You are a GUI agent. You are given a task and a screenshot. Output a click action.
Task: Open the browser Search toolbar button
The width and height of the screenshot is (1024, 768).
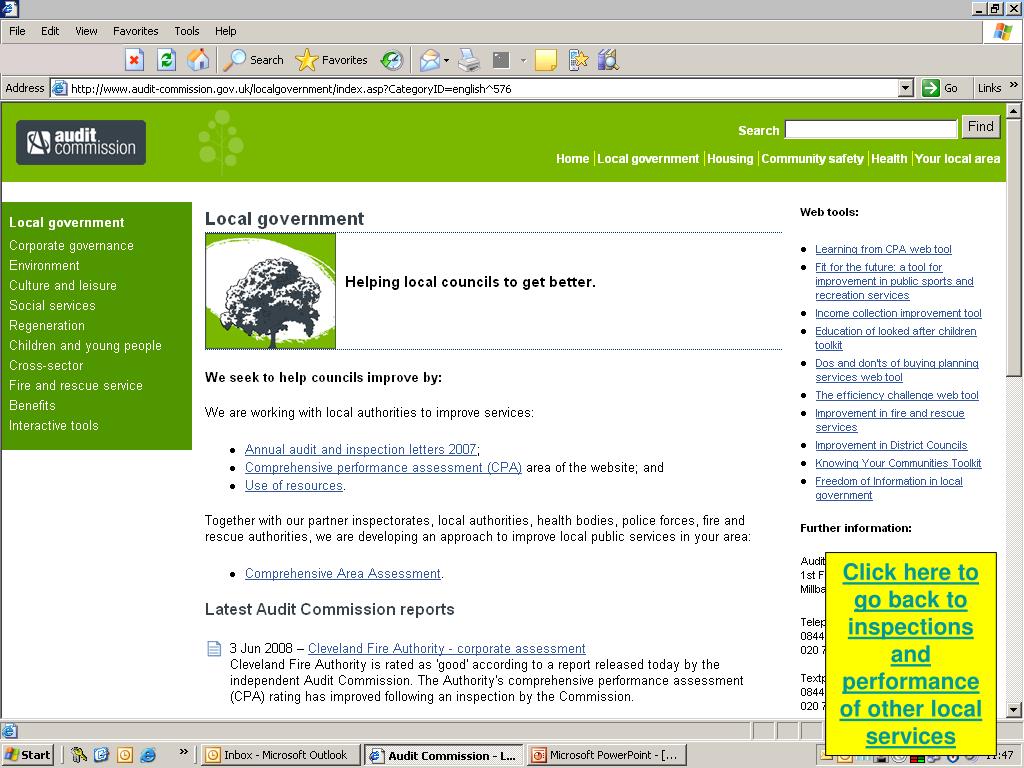(x=253, y=60)
